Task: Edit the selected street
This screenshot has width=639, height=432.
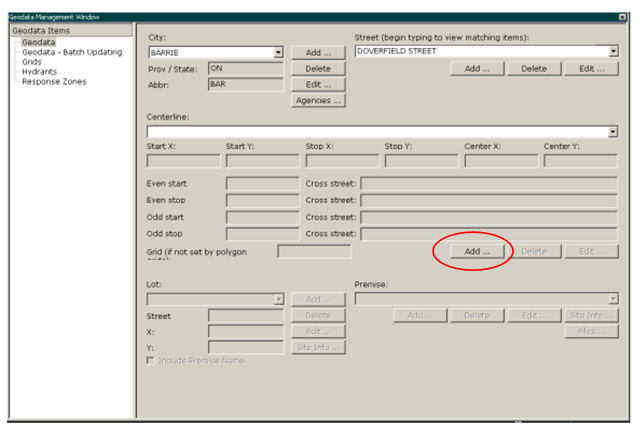Action: 591,69
